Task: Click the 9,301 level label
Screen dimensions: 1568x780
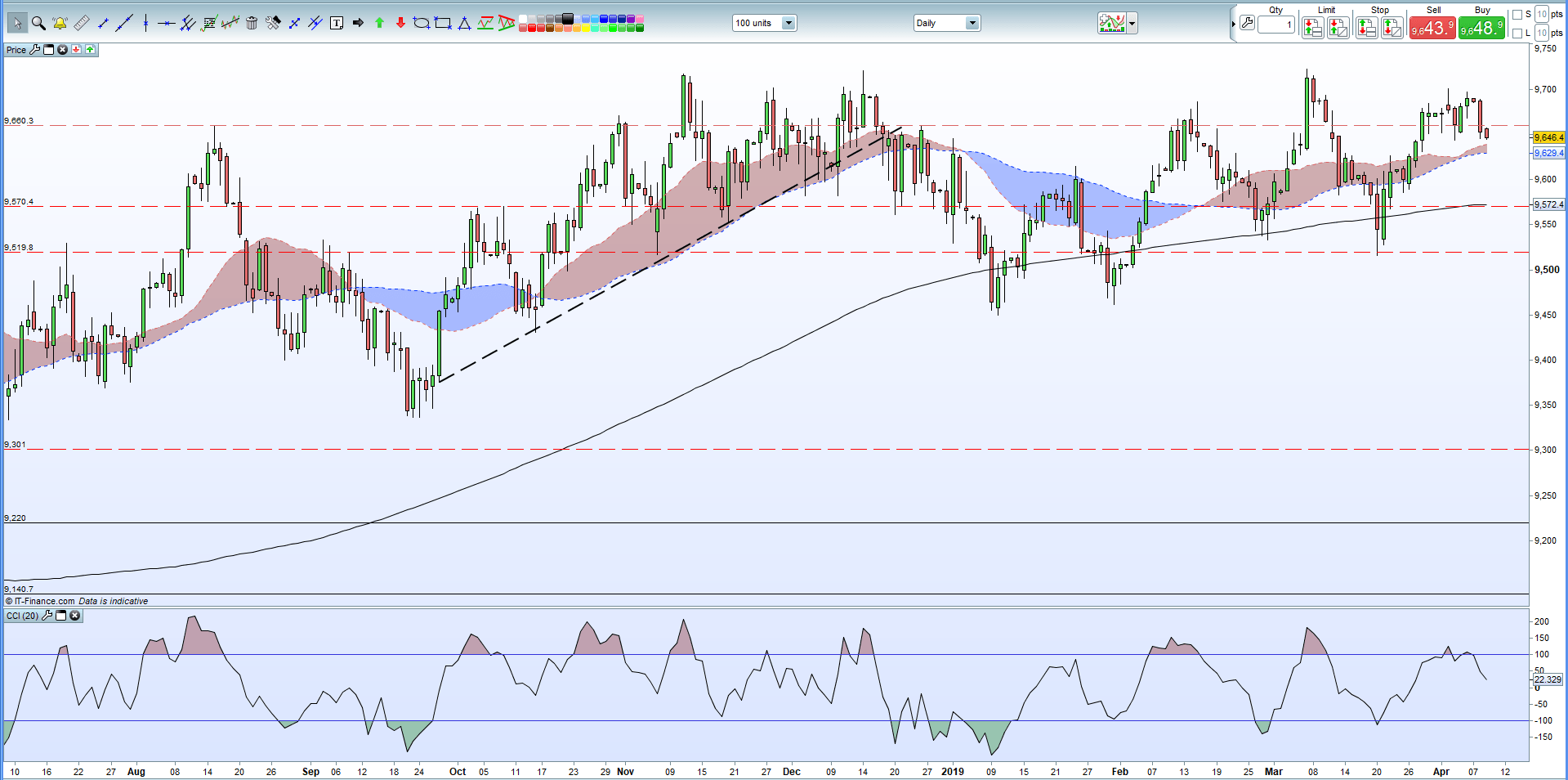Action: point(15,445)
